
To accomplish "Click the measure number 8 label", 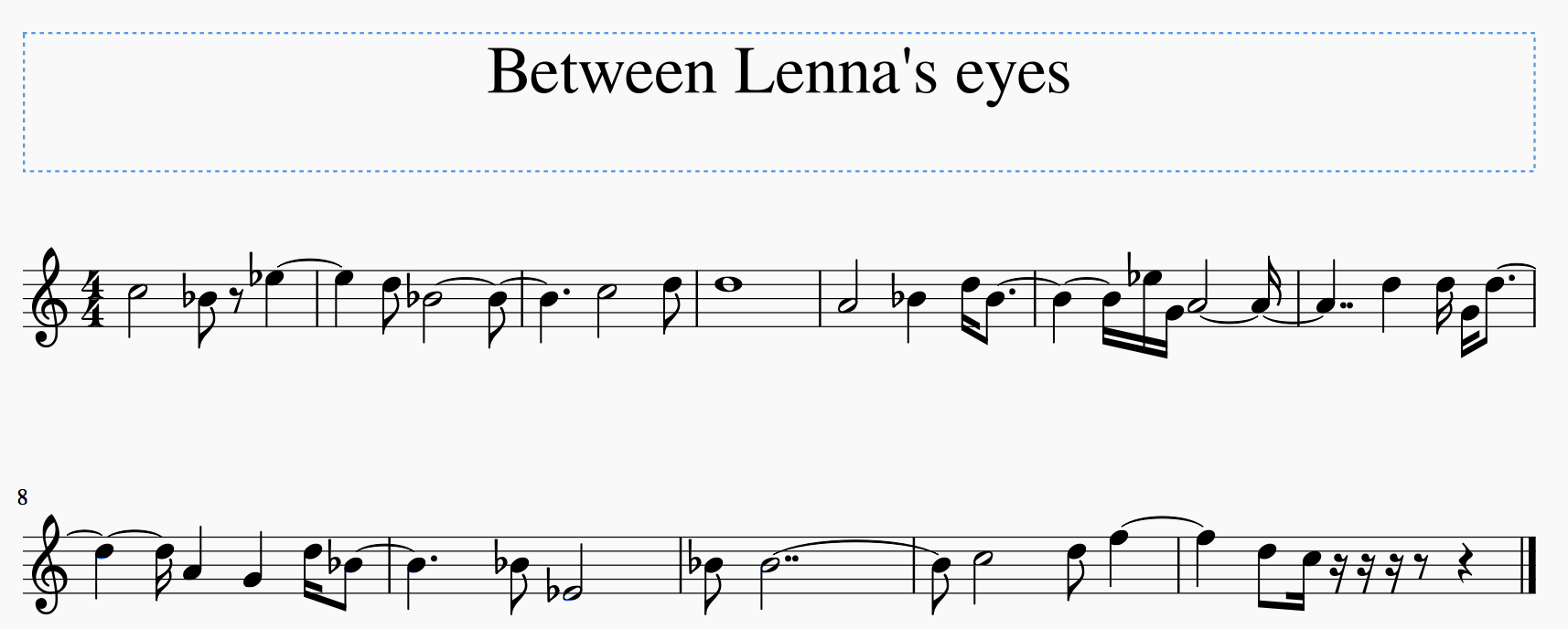I will pyautogui.click(x=22, y=498).
